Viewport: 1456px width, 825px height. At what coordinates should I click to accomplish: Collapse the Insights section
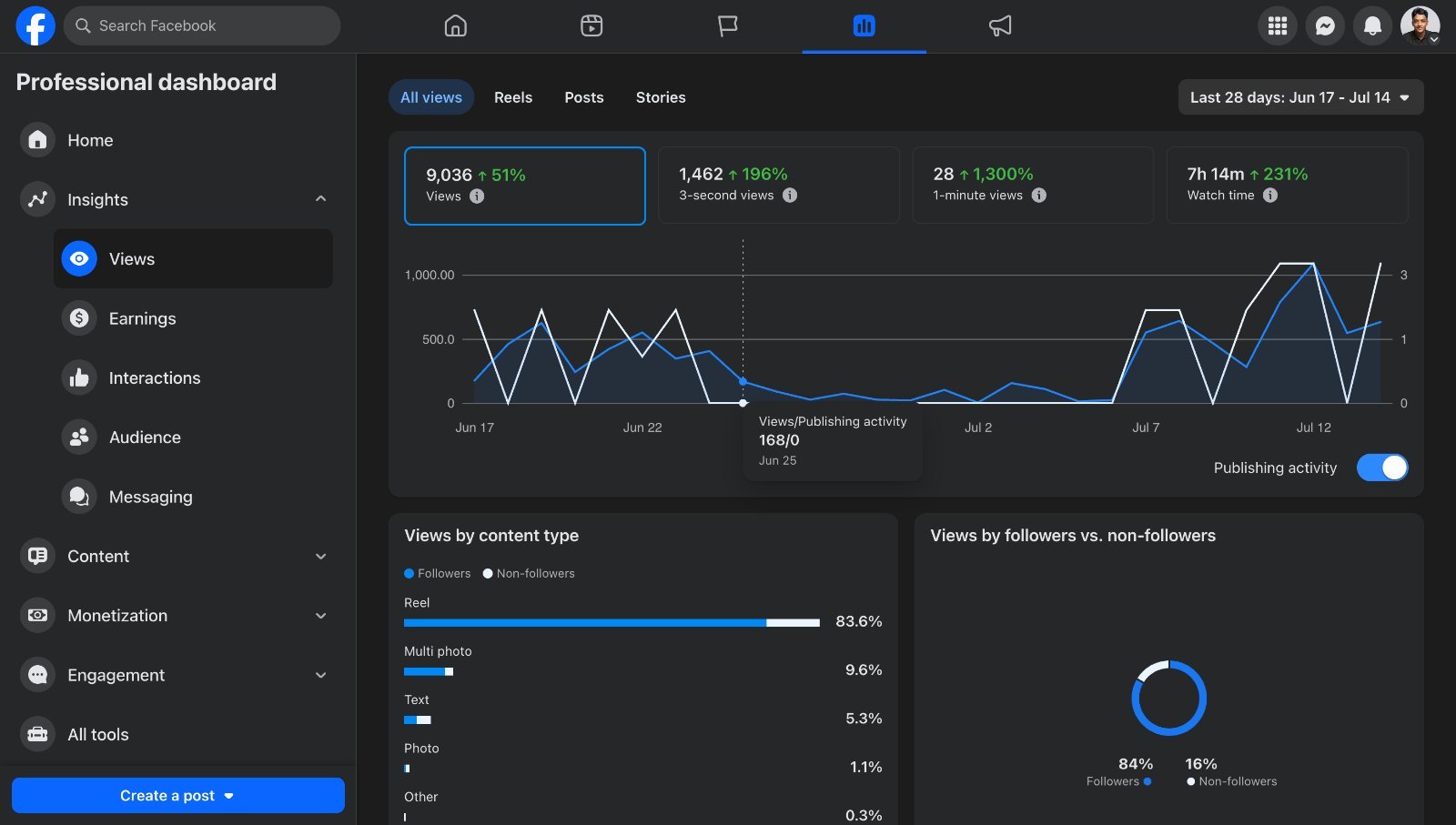coord(320,199)
